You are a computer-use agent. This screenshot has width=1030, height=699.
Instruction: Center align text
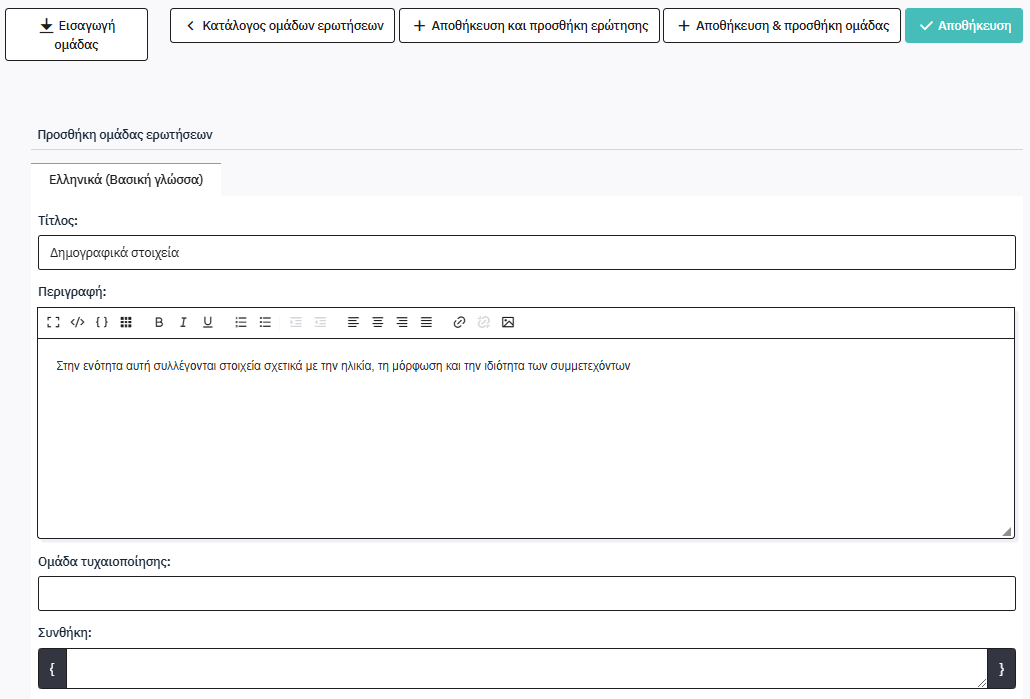(378, 322)
